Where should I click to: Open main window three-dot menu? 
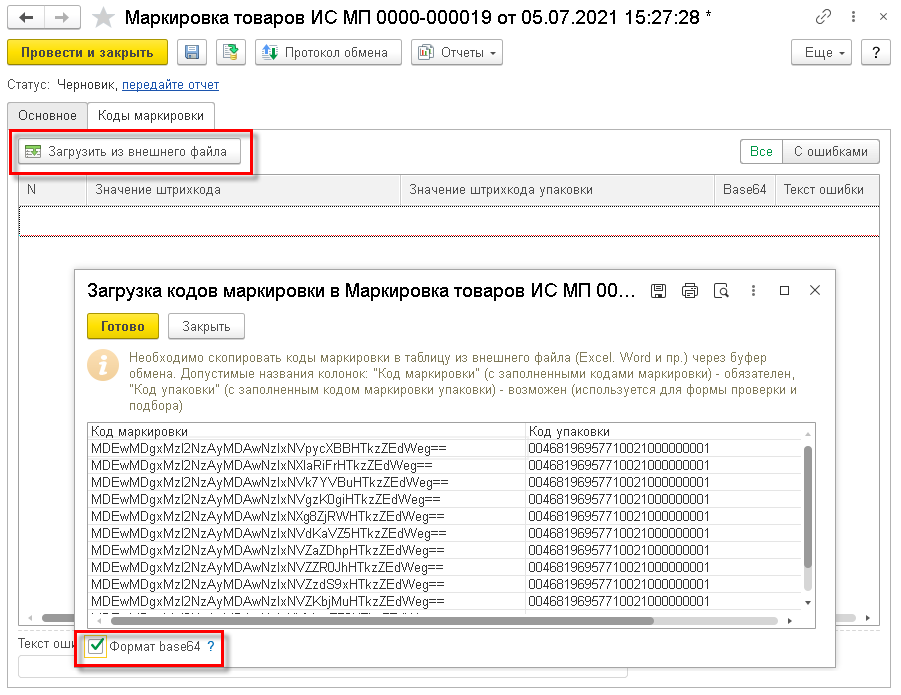pyautogui.click(x=853, y=17)
